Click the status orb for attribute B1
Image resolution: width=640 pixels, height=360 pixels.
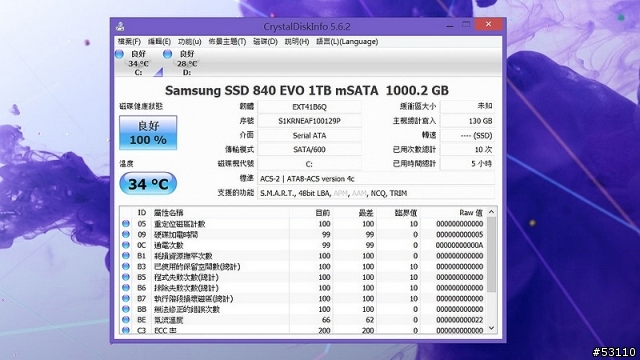point(126,256)
